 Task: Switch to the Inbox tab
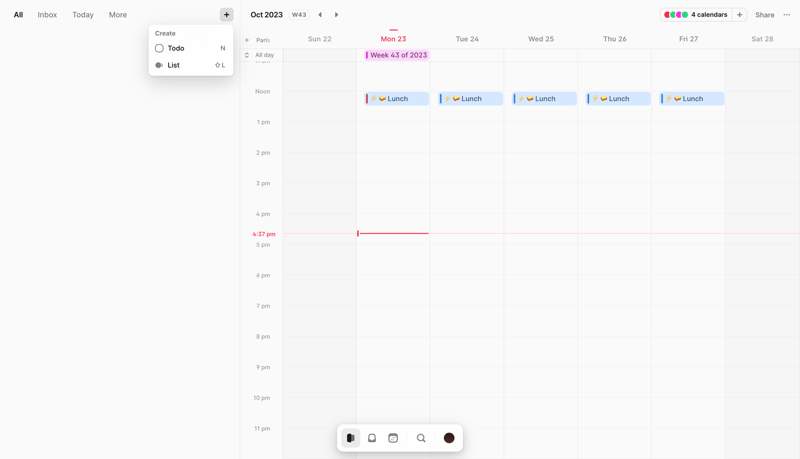[x=47, y=15]
